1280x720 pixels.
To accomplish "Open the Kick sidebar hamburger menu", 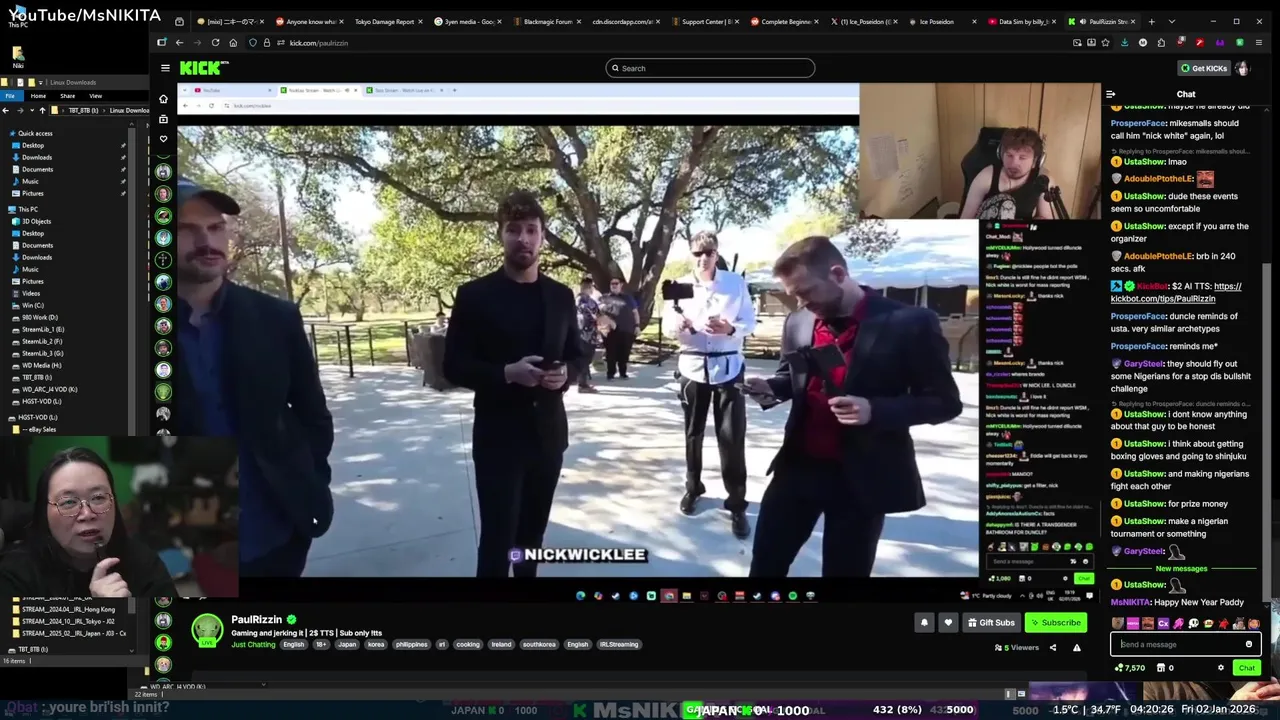I will pyautogui.click(x=165, y=68).
